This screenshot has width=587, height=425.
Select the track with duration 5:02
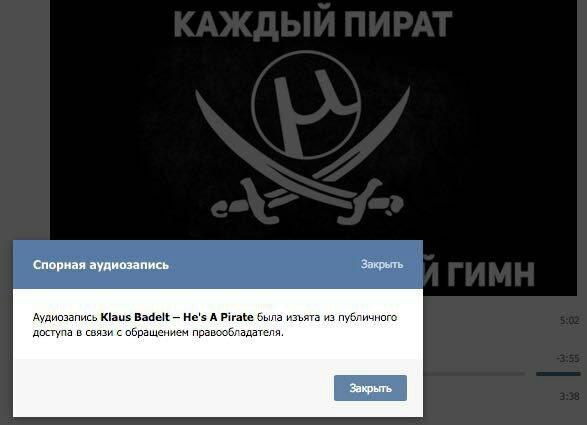[x=569, y=321]
